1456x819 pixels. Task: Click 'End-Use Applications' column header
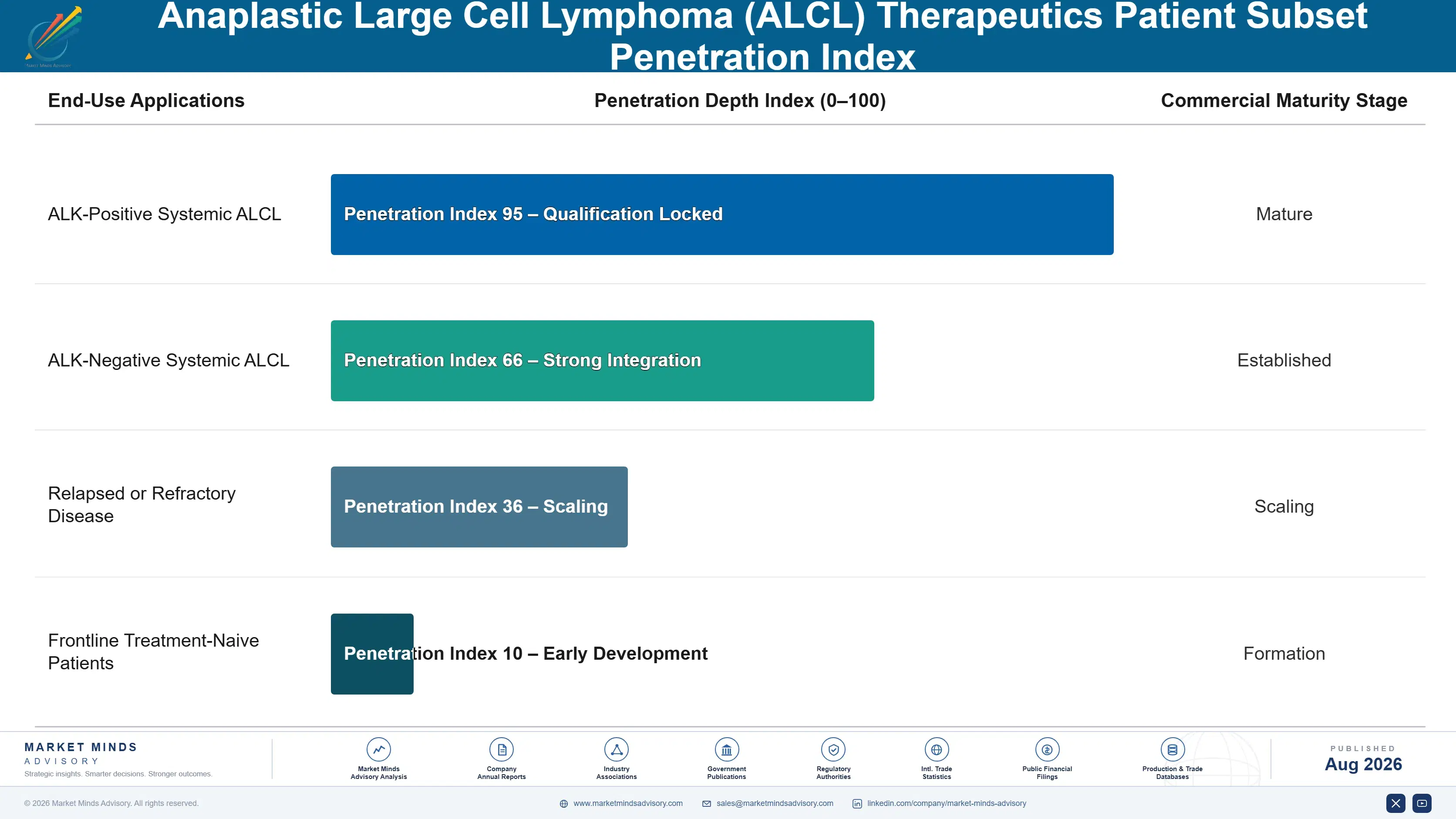[x=146, y=101]
